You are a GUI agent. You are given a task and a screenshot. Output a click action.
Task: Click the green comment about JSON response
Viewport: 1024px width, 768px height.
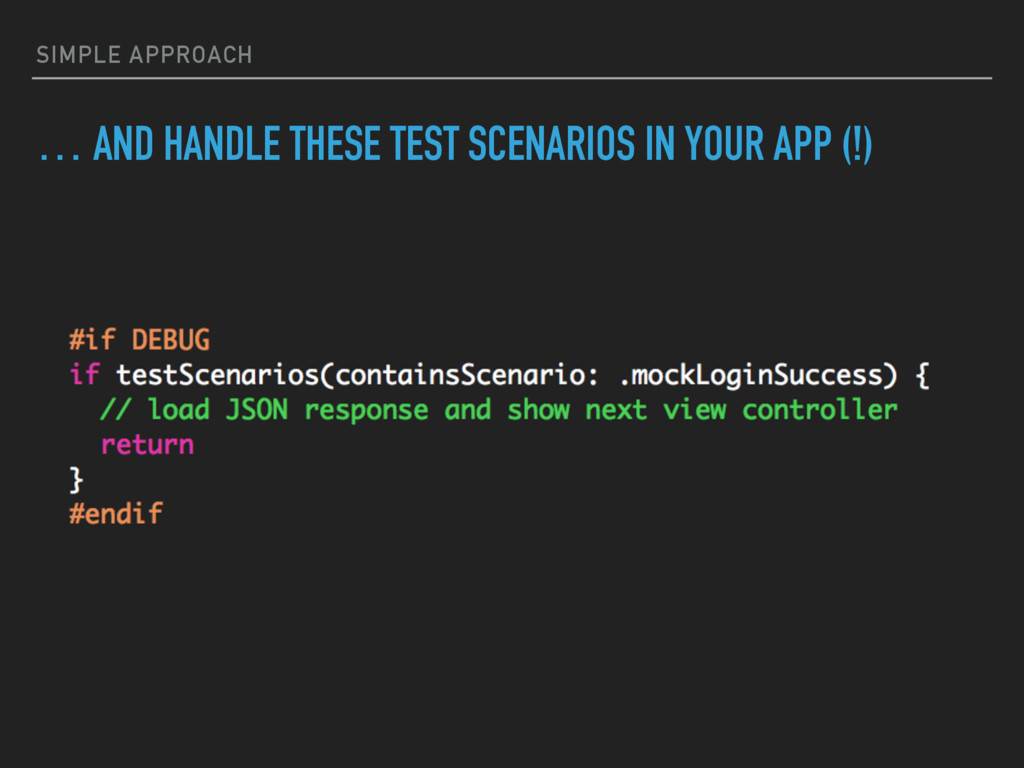coord(499,410)
